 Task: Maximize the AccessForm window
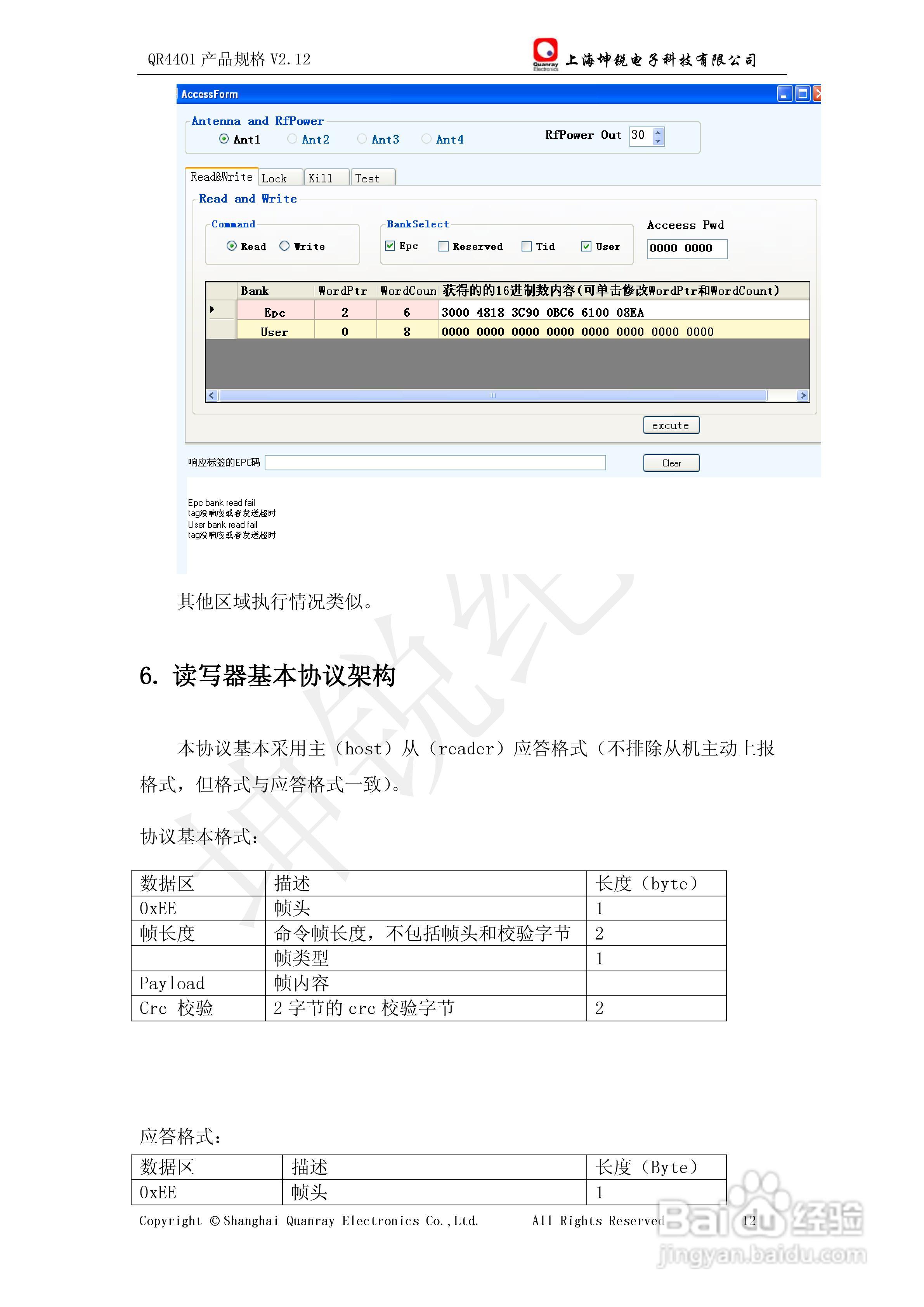803,94
